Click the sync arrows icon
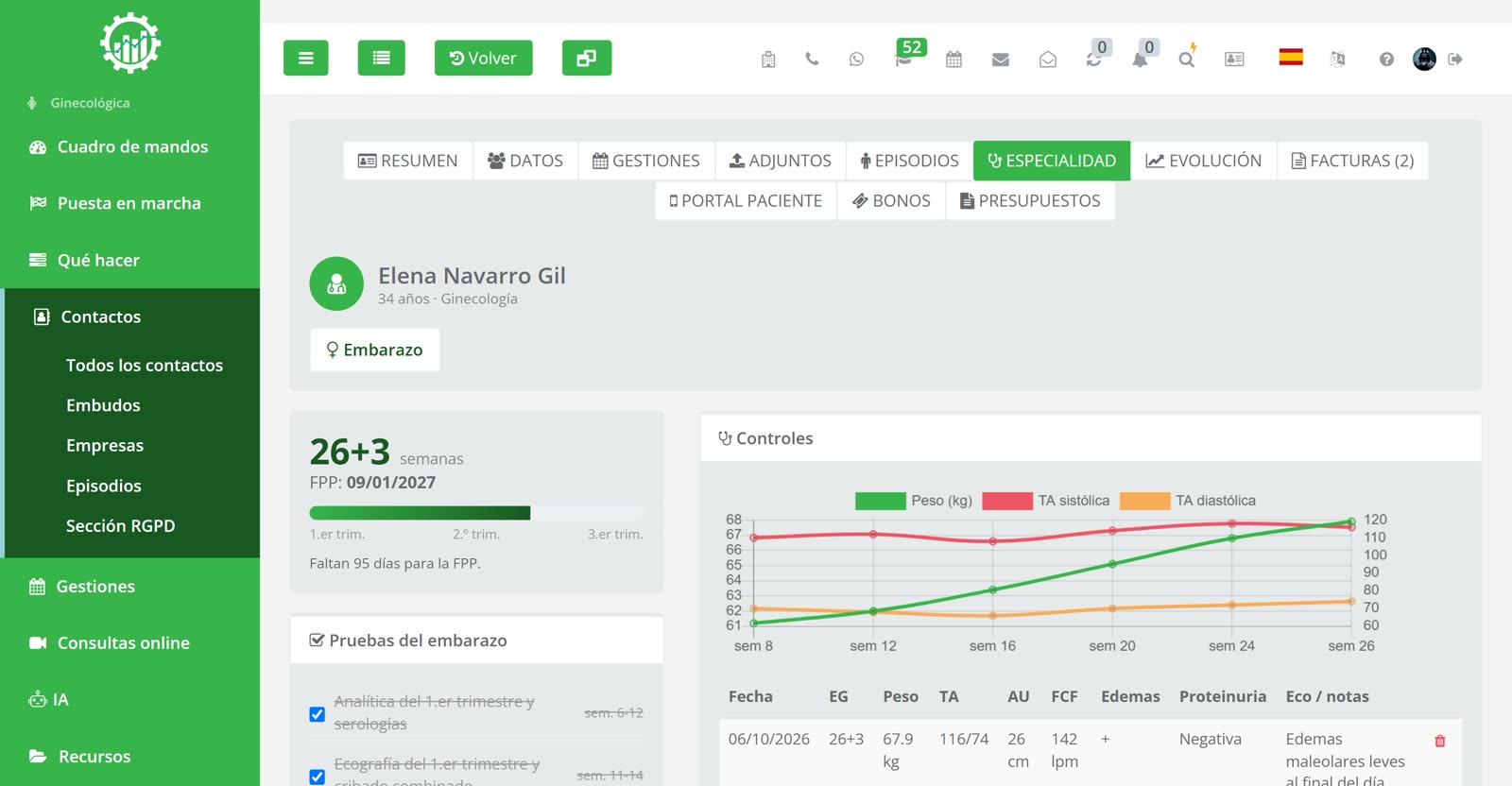This screenshot has height=786, width=1512. click(1094, 59)
